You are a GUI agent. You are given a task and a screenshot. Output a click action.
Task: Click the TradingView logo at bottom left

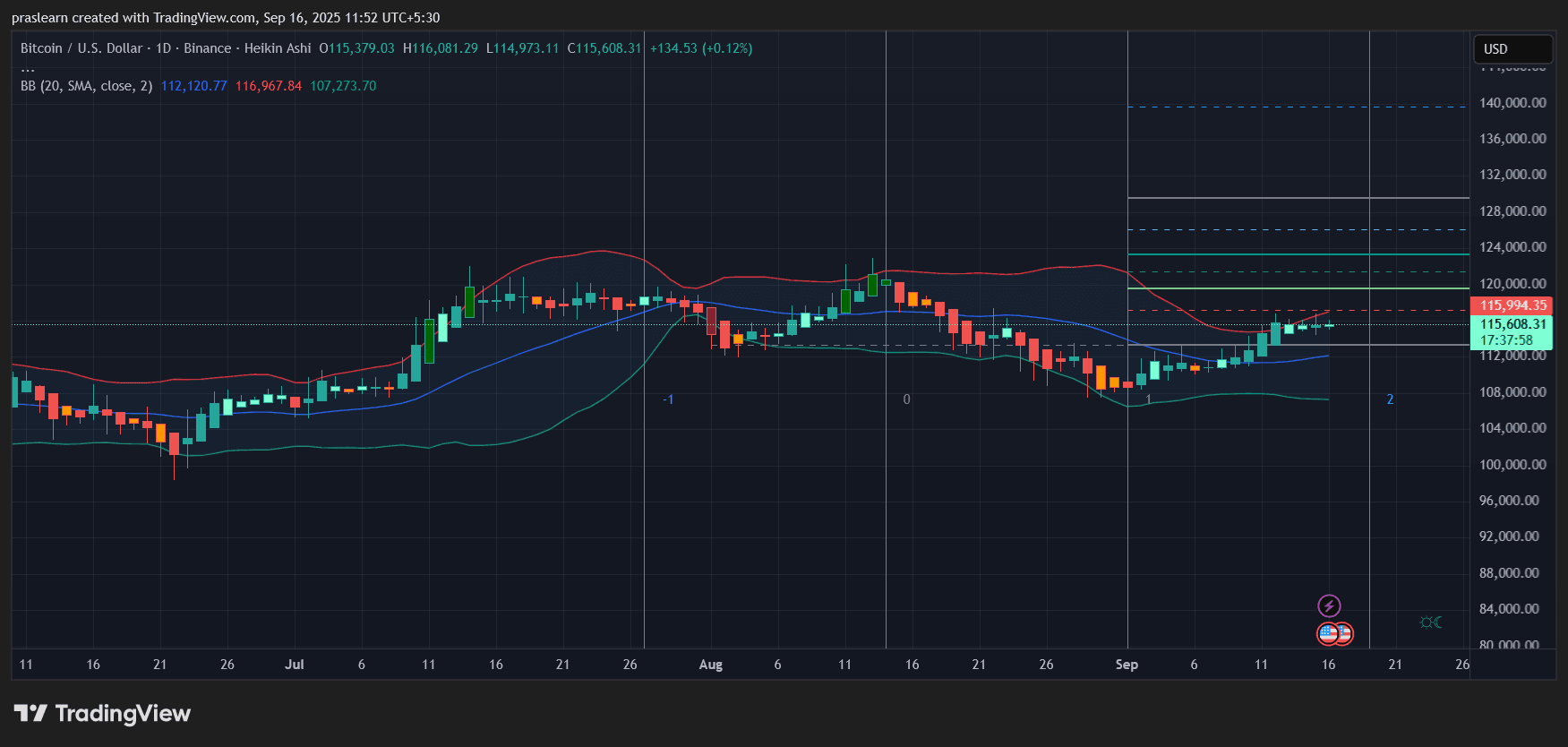[102, 714]
